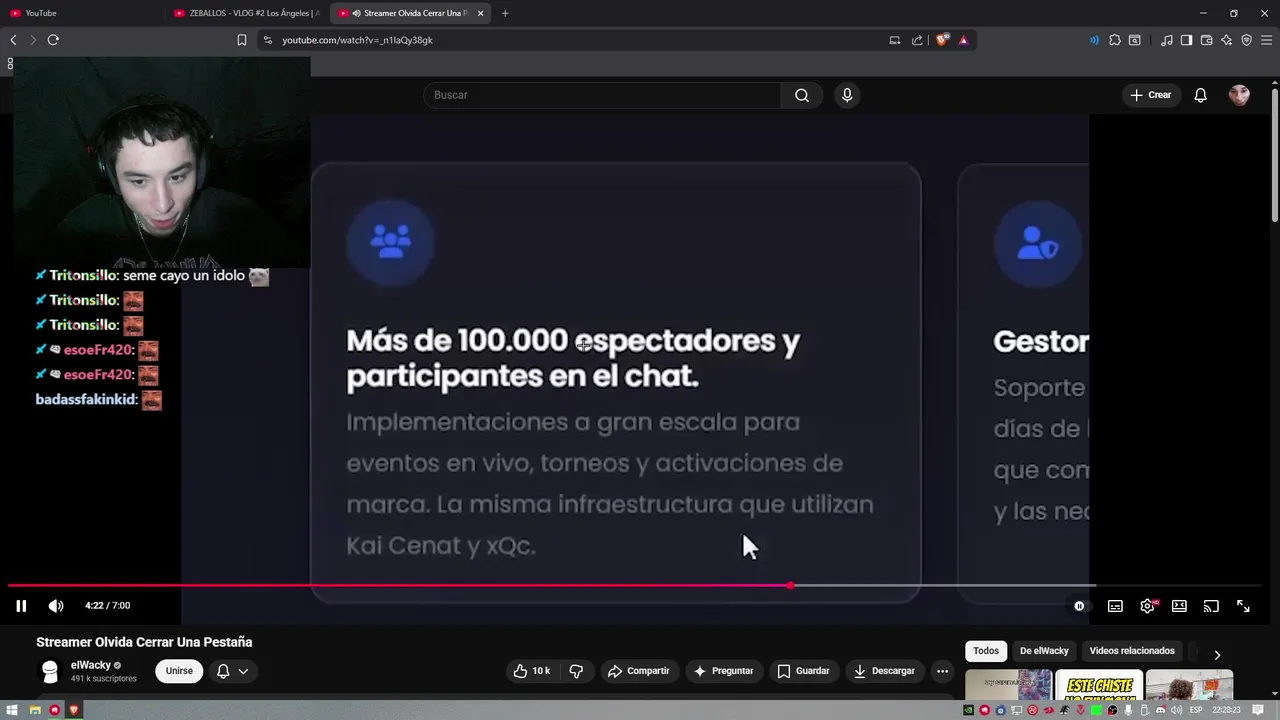Open the Brave Rewards triangle icon
Screen dimensions: 1280x720
click(963, 40)
